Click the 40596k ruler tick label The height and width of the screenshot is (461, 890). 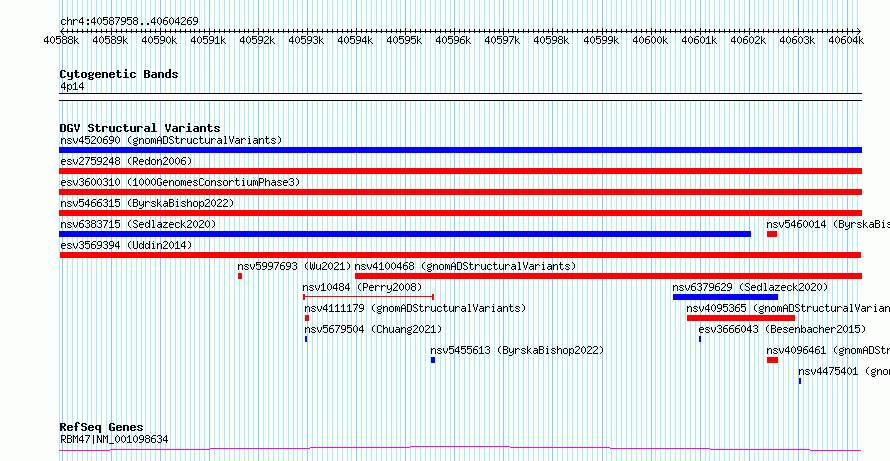[x=452, y=40]
